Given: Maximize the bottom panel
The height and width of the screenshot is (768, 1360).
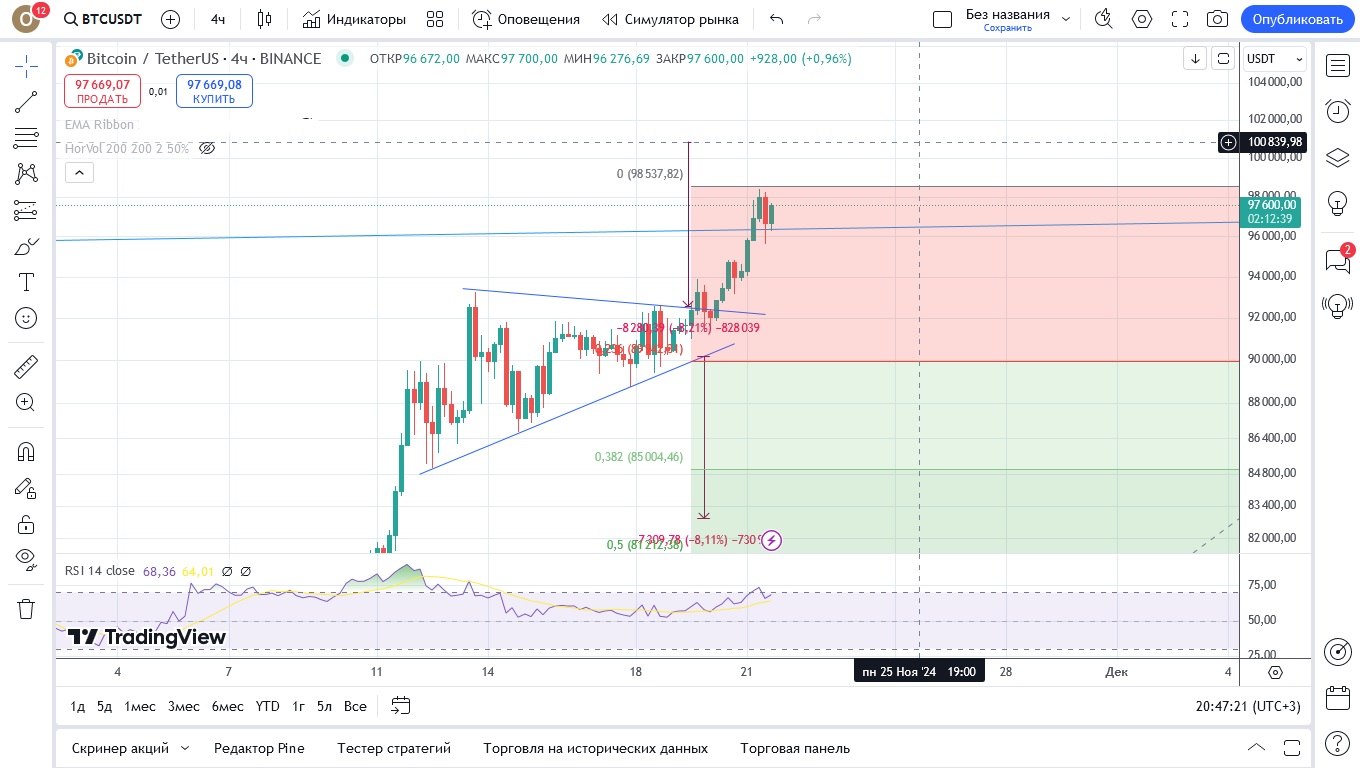Looking at the screenshot, I should (1292, 748).
